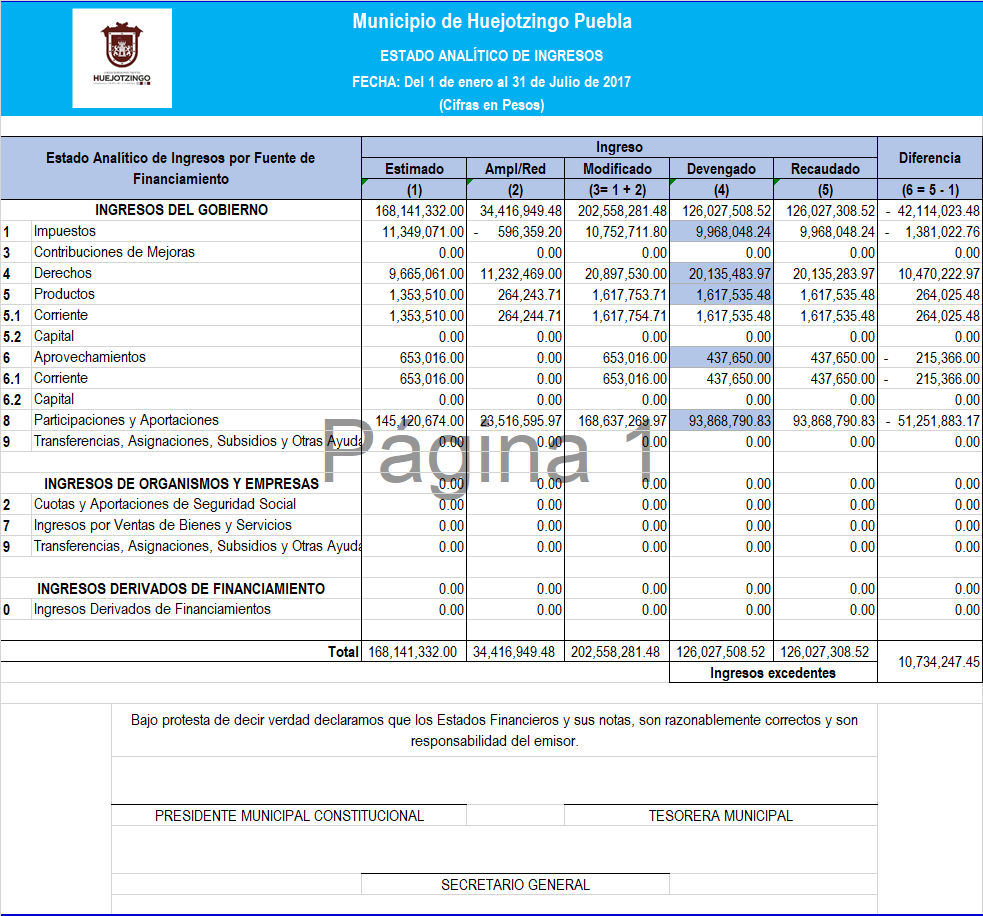The height and width of the screenshot is (916, 983).
Task: Click the INGRESOS DE ORGANISMOS Y EMPRESAS heading
Action: click(181, 483)
